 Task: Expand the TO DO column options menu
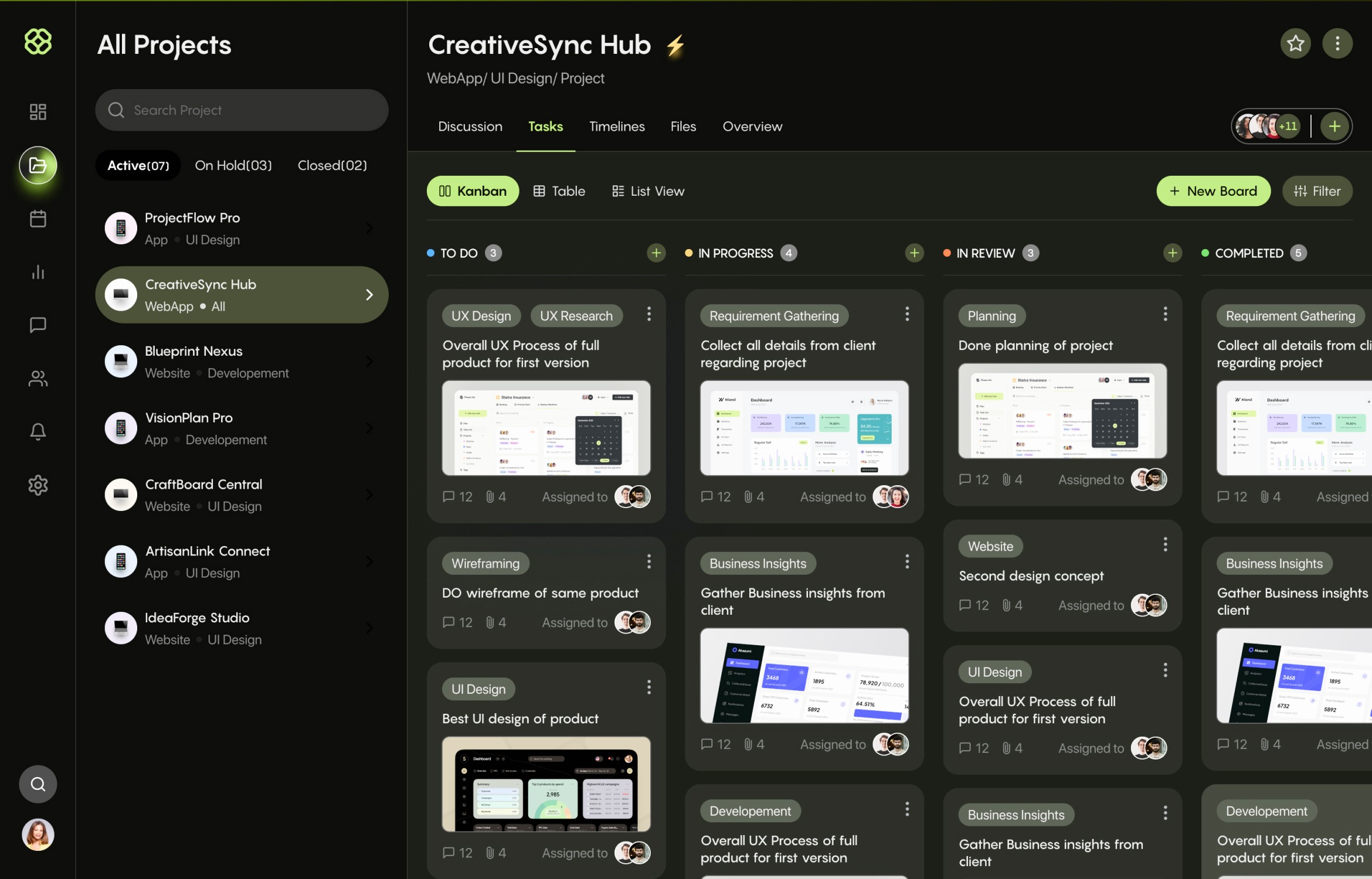tap(656, 253)
